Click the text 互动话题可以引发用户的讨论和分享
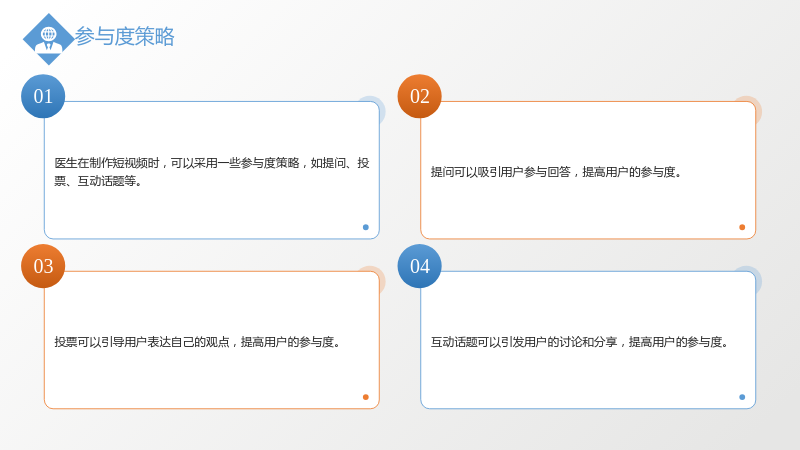This screenshot has width=800, height=450. point(524,342)
